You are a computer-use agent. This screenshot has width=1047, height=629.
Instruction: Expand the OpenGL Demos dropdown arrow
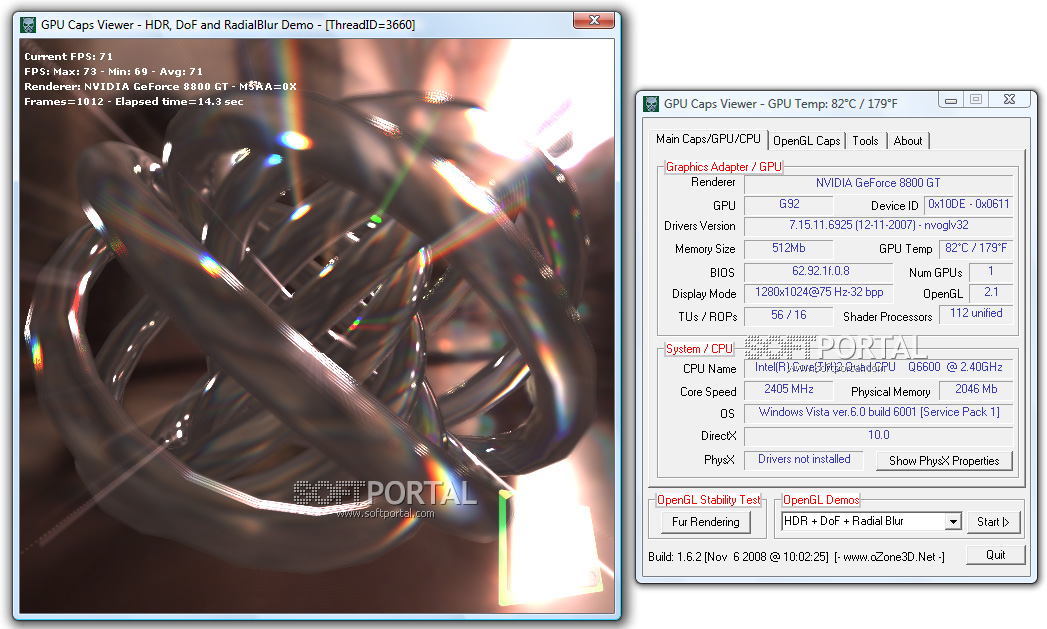pyautogui.click(x=953, y=521)
